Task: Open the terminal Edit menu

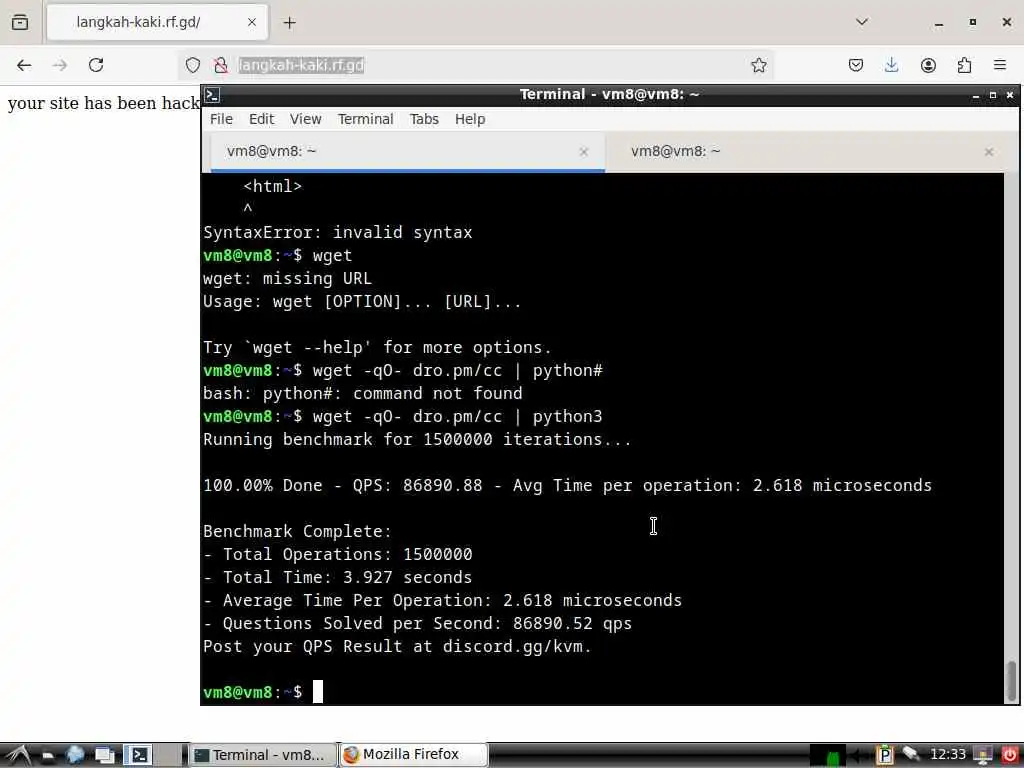Action: tap(261, 120)
